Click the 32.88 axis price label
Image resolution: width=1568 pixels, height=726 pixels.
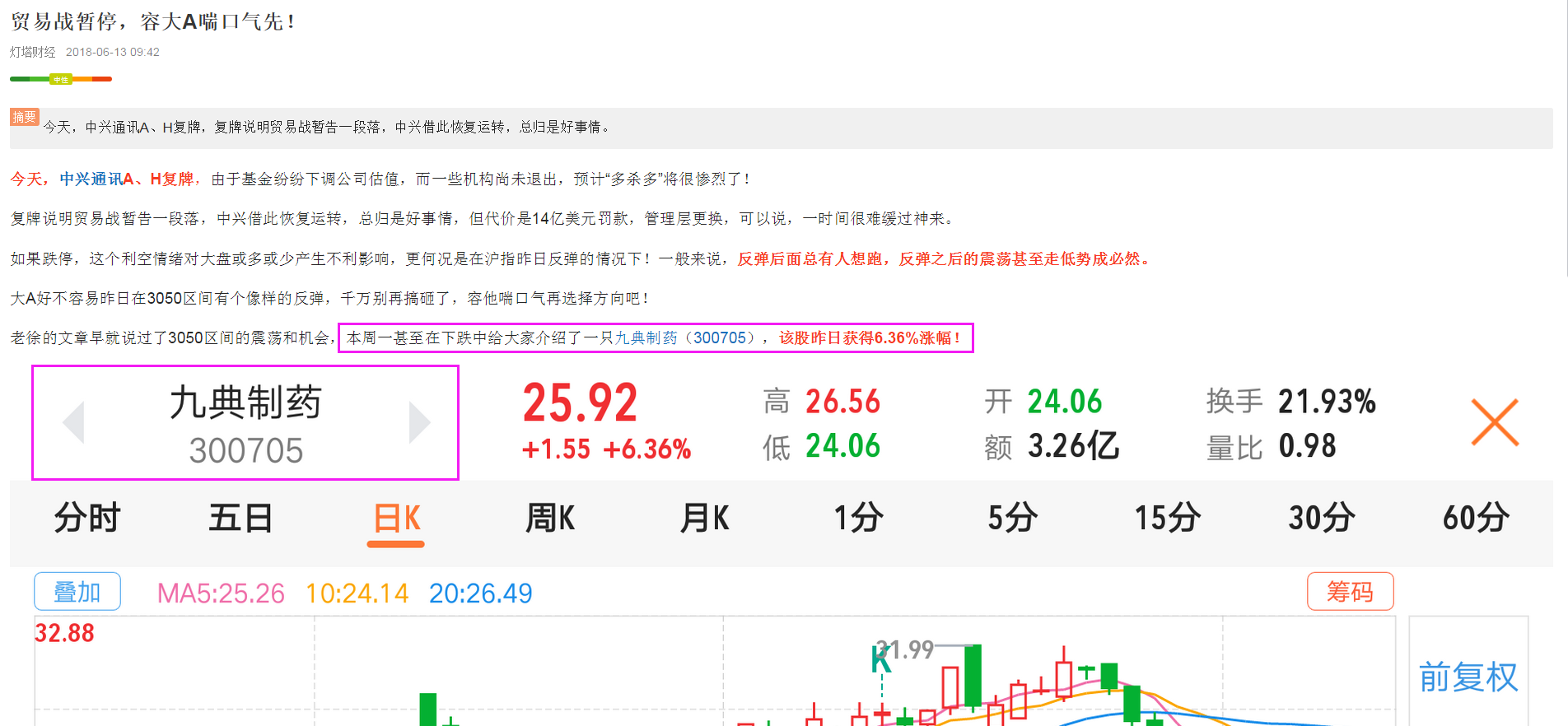click(x=64, y=633)
